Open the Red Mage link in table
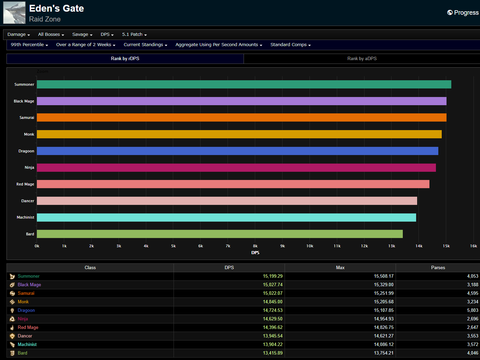 tap(28, 328)
